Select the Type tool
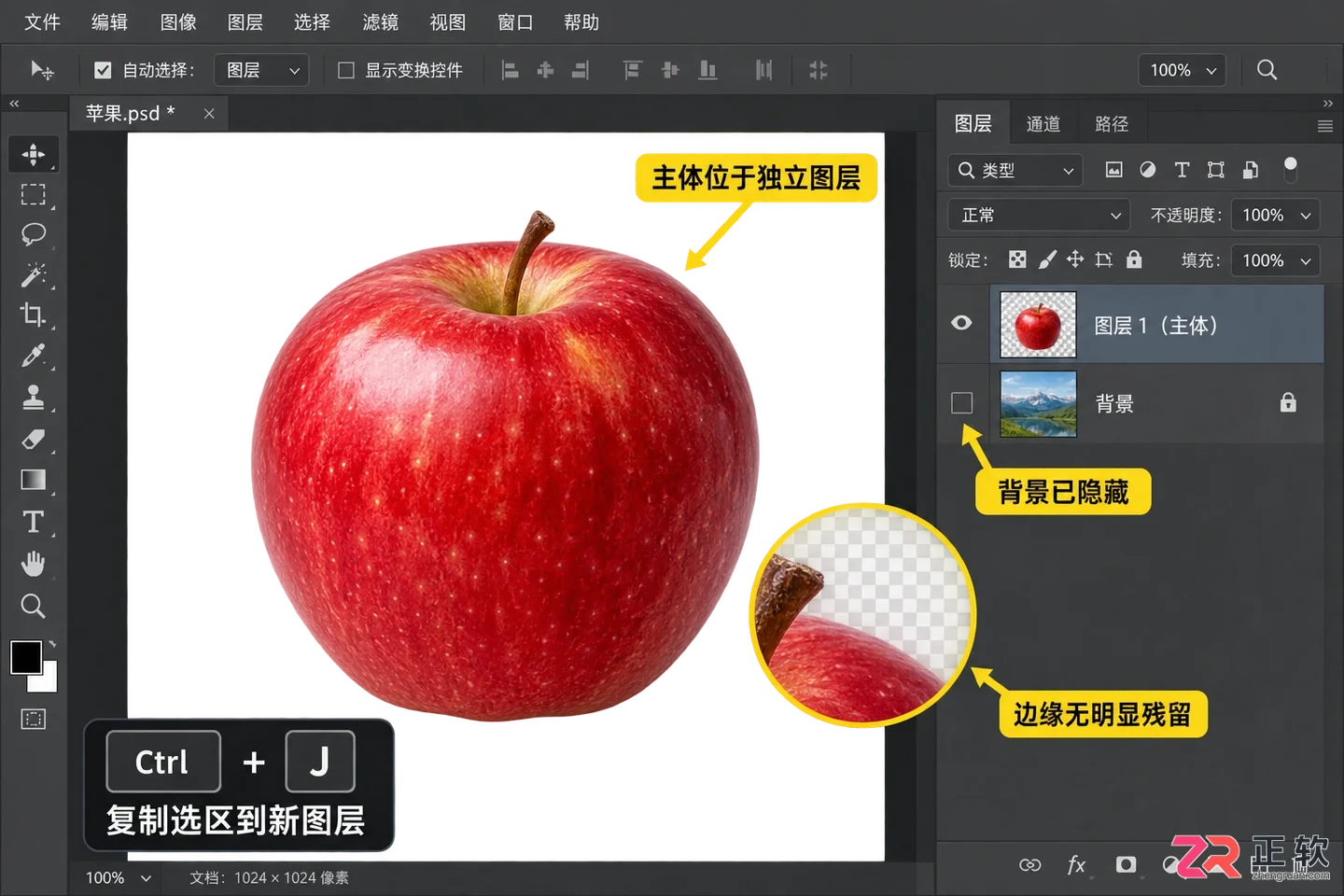Image resolution: width=1344 pixels, height=896 pixels. tap(34, 522)
